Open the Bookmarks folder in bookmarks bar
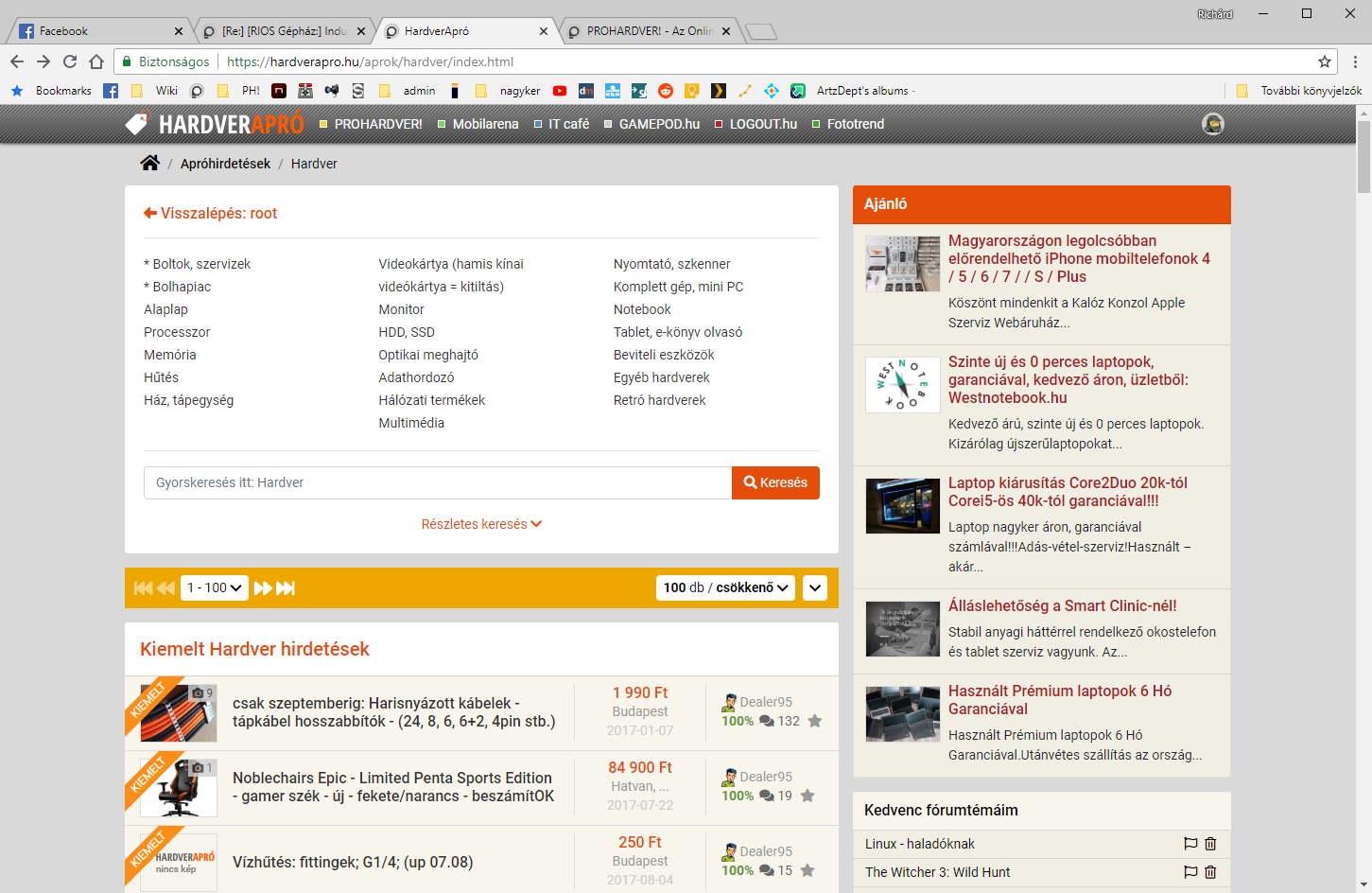The width and height of the screenshot is (1372, 893). [x=51, y=91]
